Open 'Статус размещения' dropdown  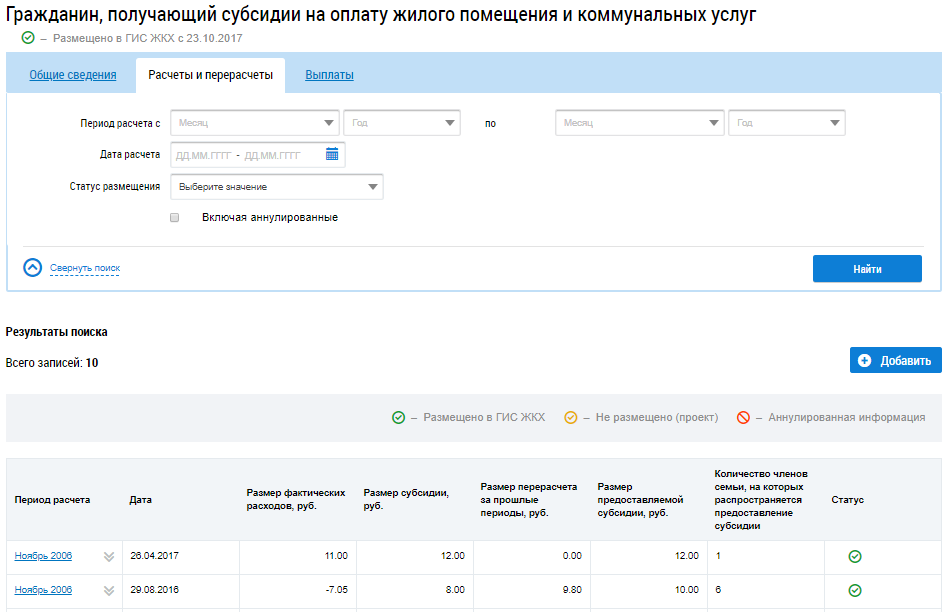[277, 187]
